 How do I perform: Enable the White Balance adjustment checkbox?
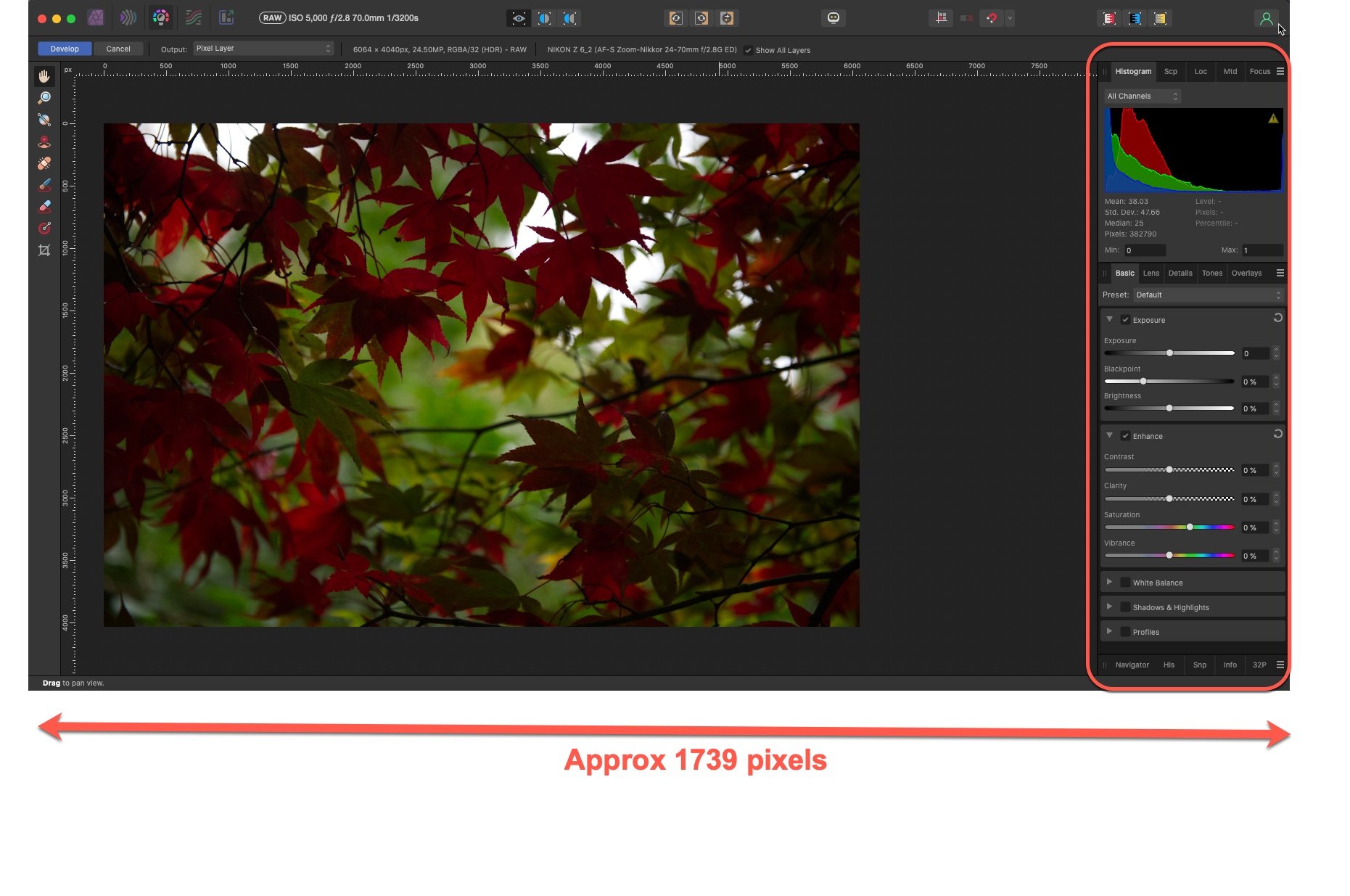pyautogui.click(x=1125, y=582)
